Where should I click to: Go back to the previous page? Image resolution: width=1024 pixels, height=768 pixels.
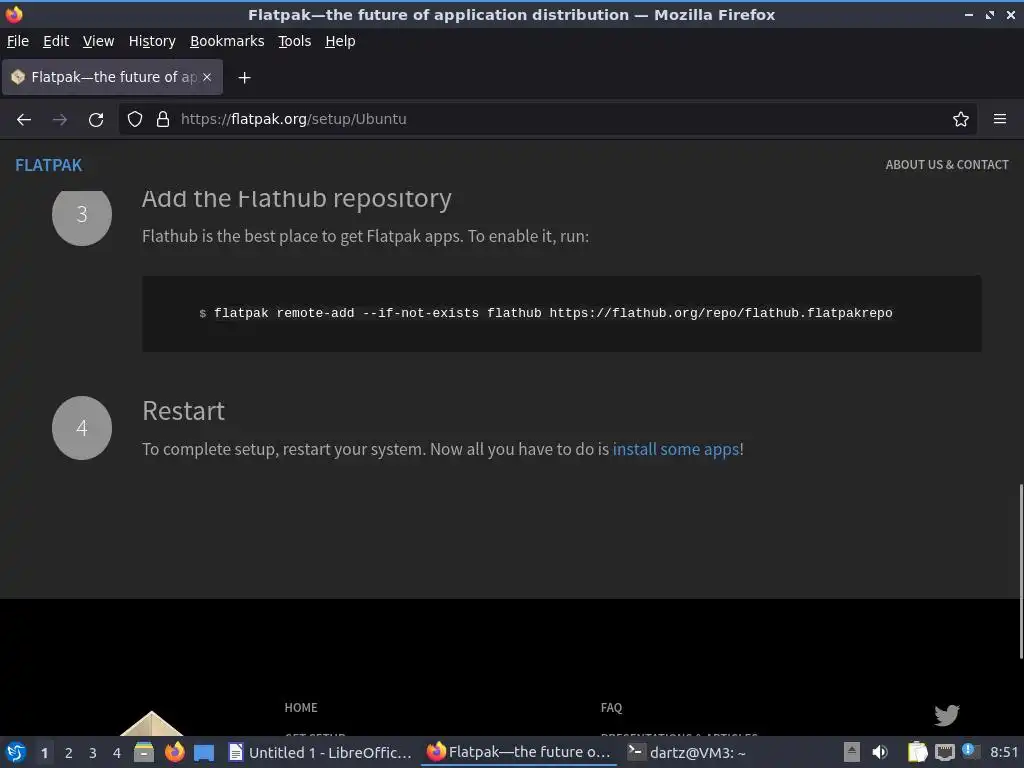(x=24, y=120)
